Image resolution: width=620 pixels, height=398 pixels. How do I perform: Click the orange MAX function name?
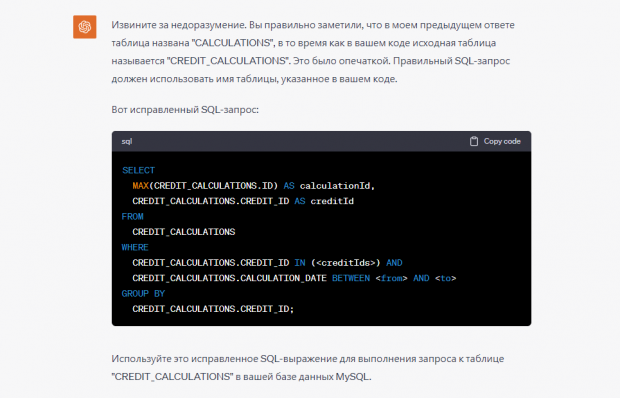[140, 186]
